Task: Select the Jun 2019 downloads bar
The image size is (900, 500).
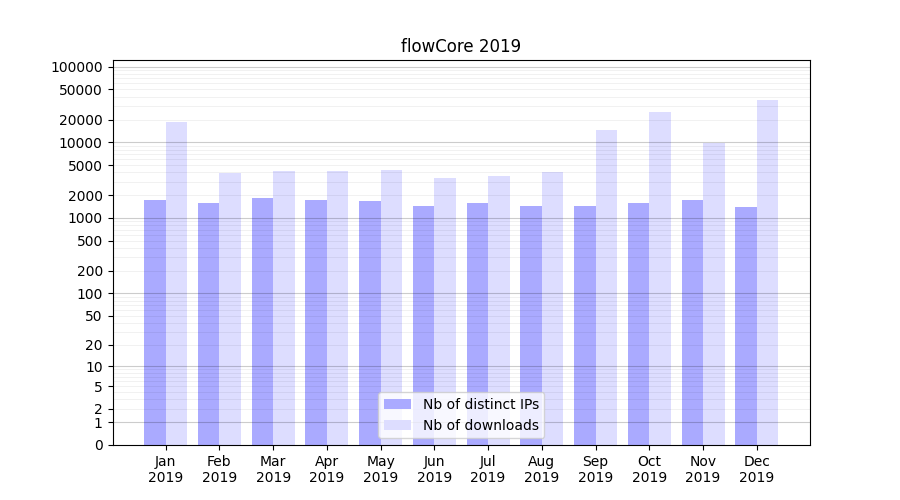Action: (445, 311)
